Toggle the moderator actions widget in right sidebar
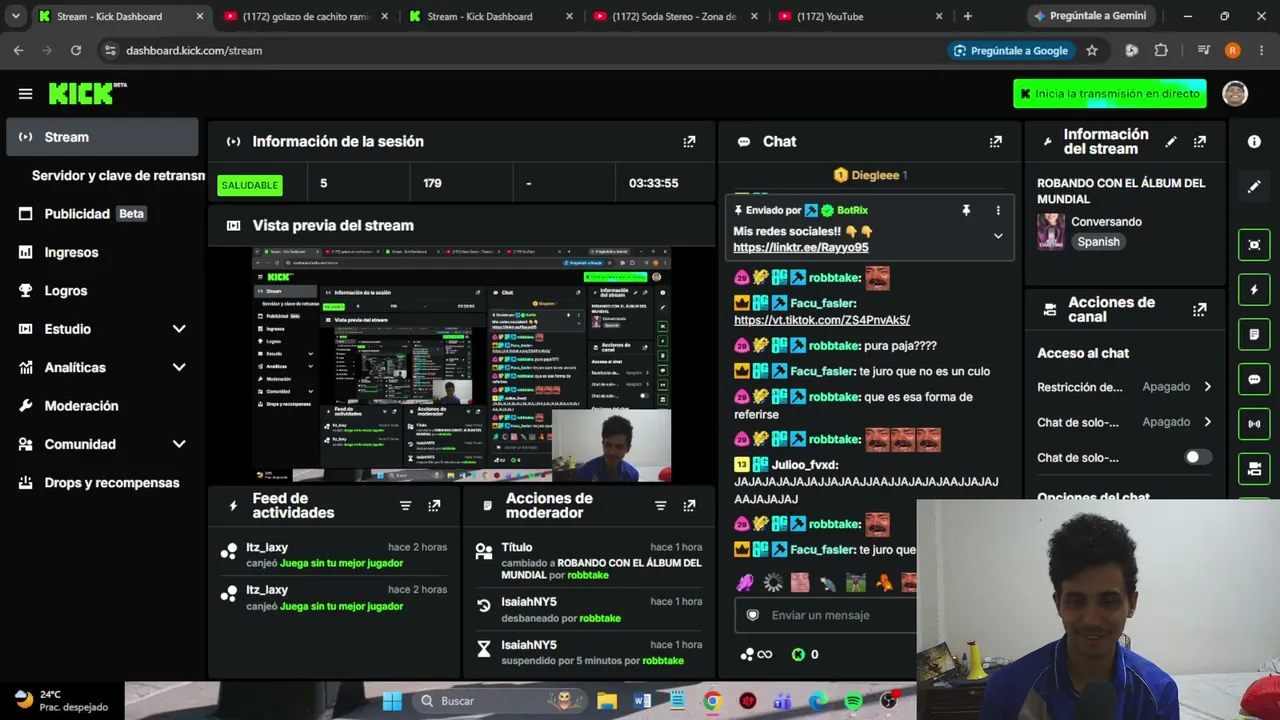1280x720 pixels. (1254, 334)
